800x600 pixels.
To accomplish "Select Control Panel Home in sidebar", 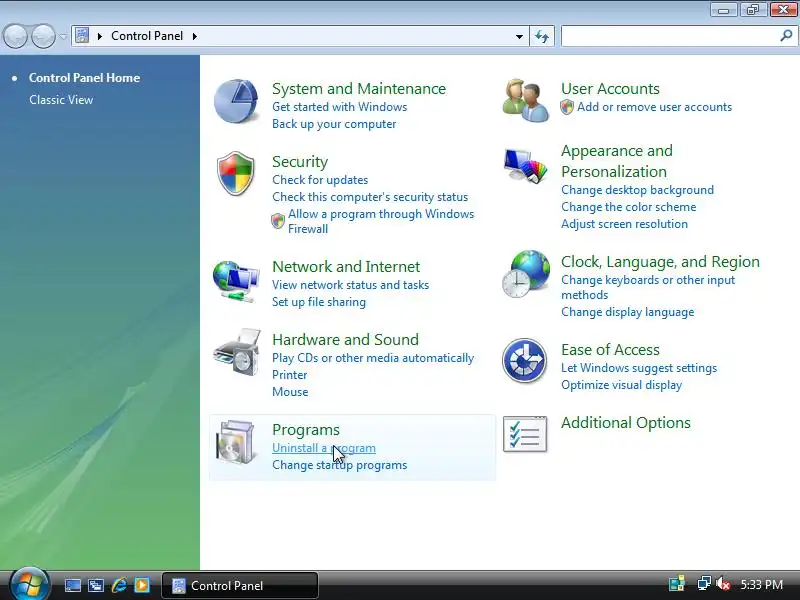I will point(84,78).
